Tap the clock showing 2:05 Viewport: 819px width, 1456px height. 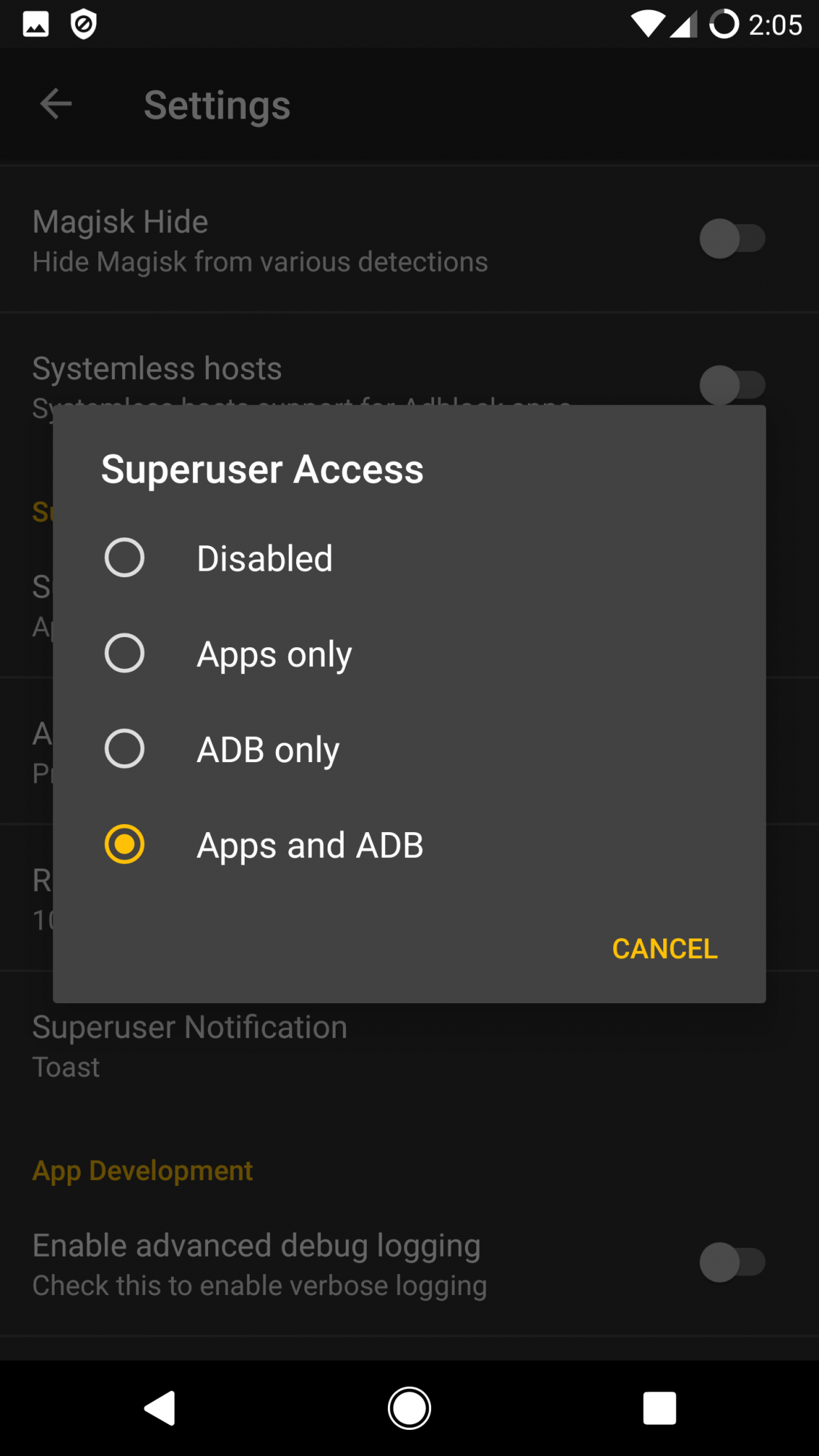coord(775,25)
